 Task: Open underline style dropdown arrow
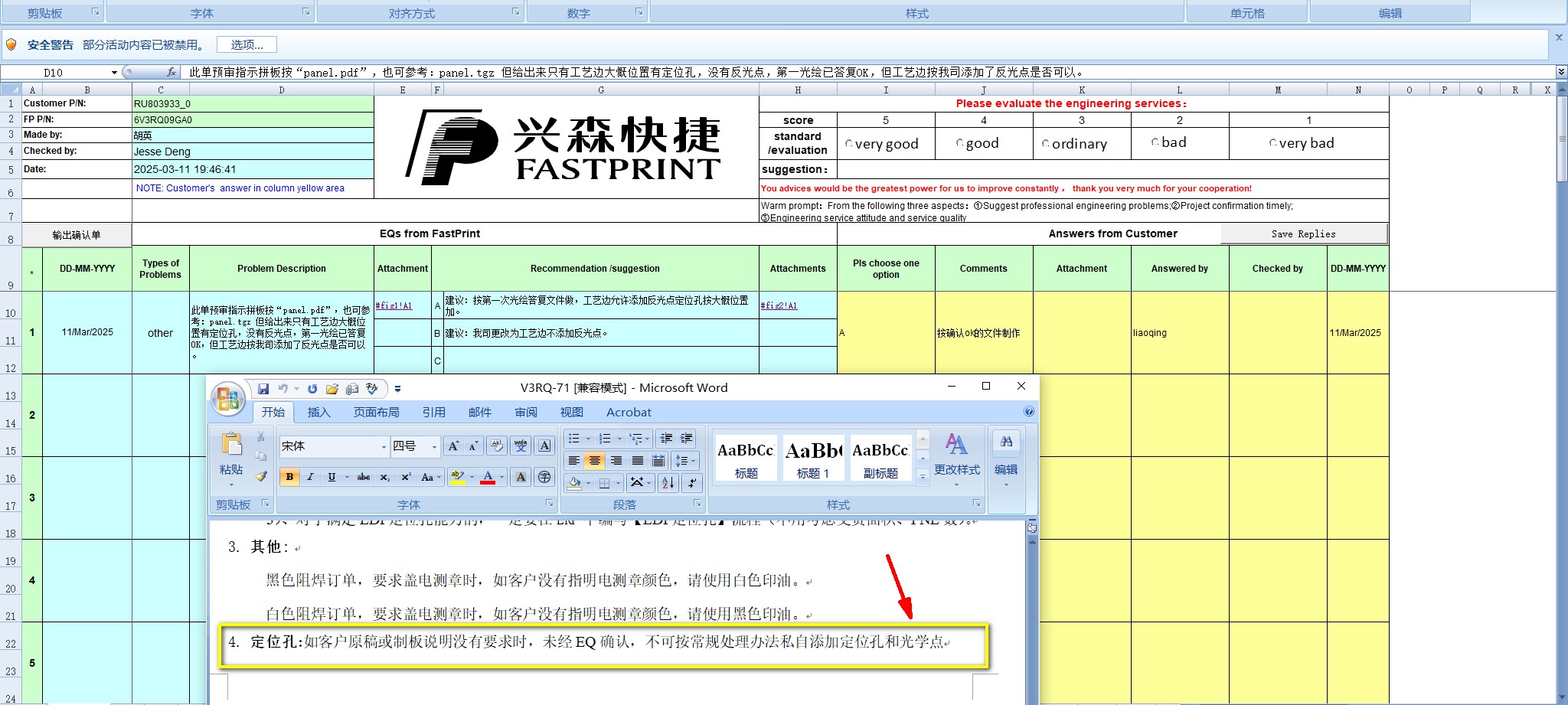(x=347, y=477)
